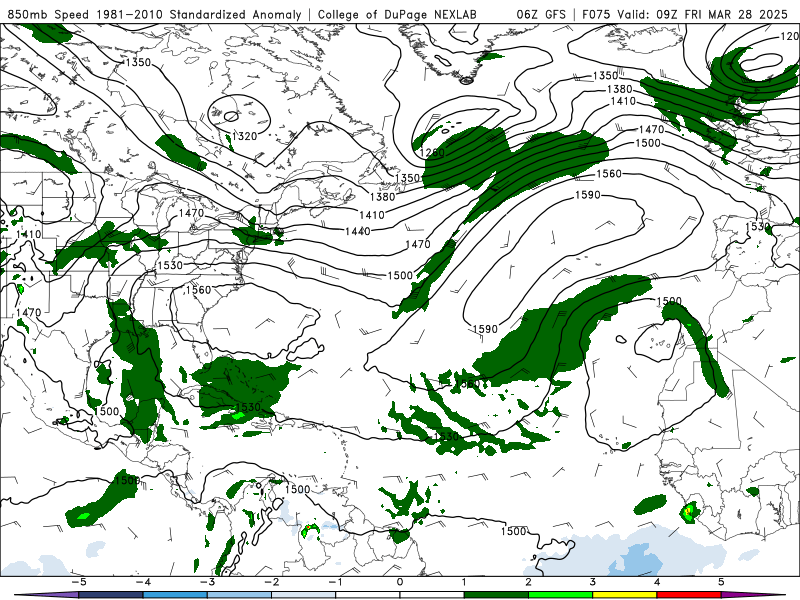Screen dimensions: 800x600
Task: Select the red colorbar segment
Action: pyautogui.click(x=689, y=595)
